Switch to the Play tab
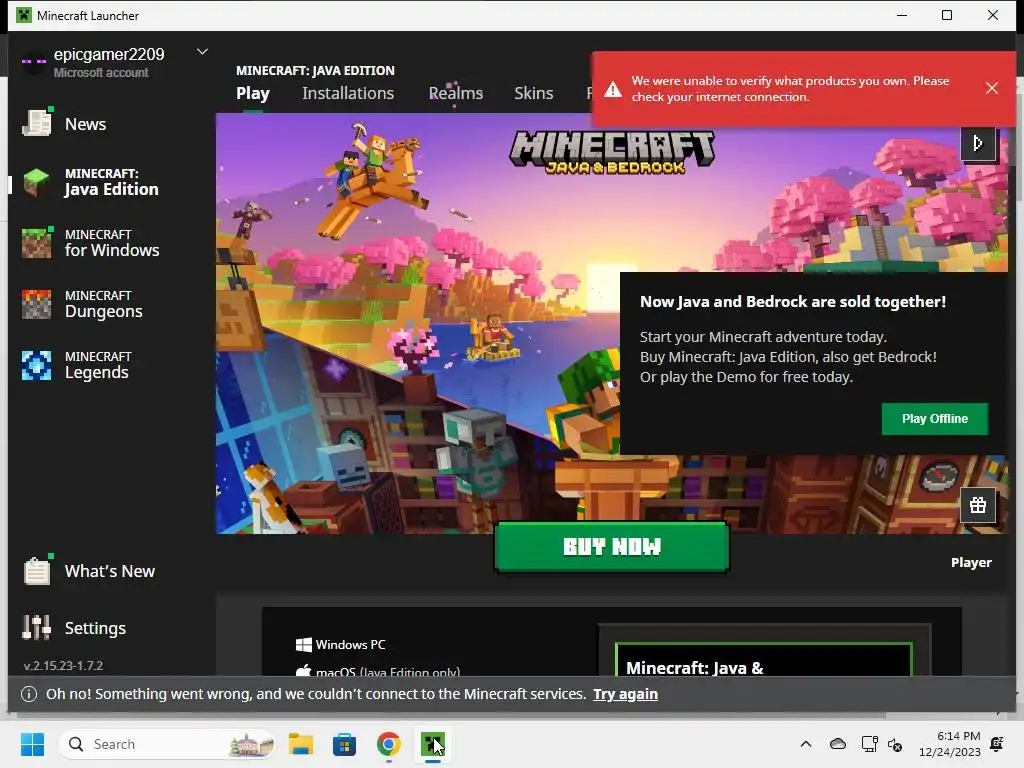This screenshot has height=768, width=1024. click(253, 93)
